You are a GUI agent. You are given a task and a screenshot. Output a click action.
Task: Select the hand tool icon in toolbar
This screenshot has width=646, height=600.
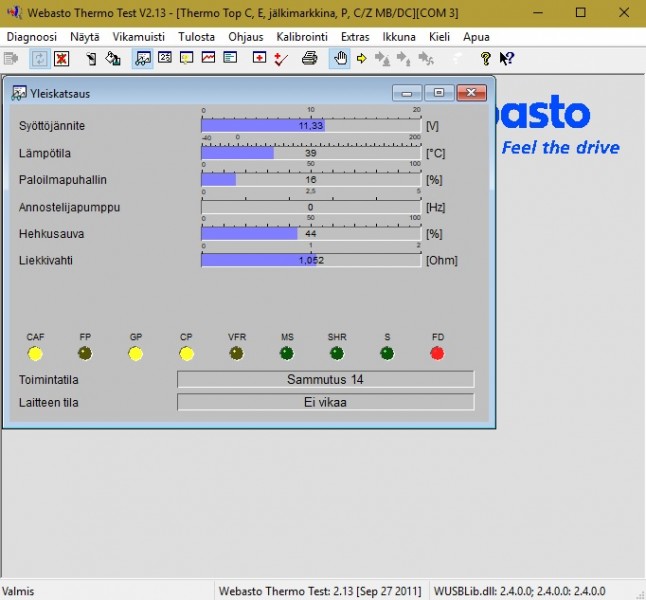340,59
